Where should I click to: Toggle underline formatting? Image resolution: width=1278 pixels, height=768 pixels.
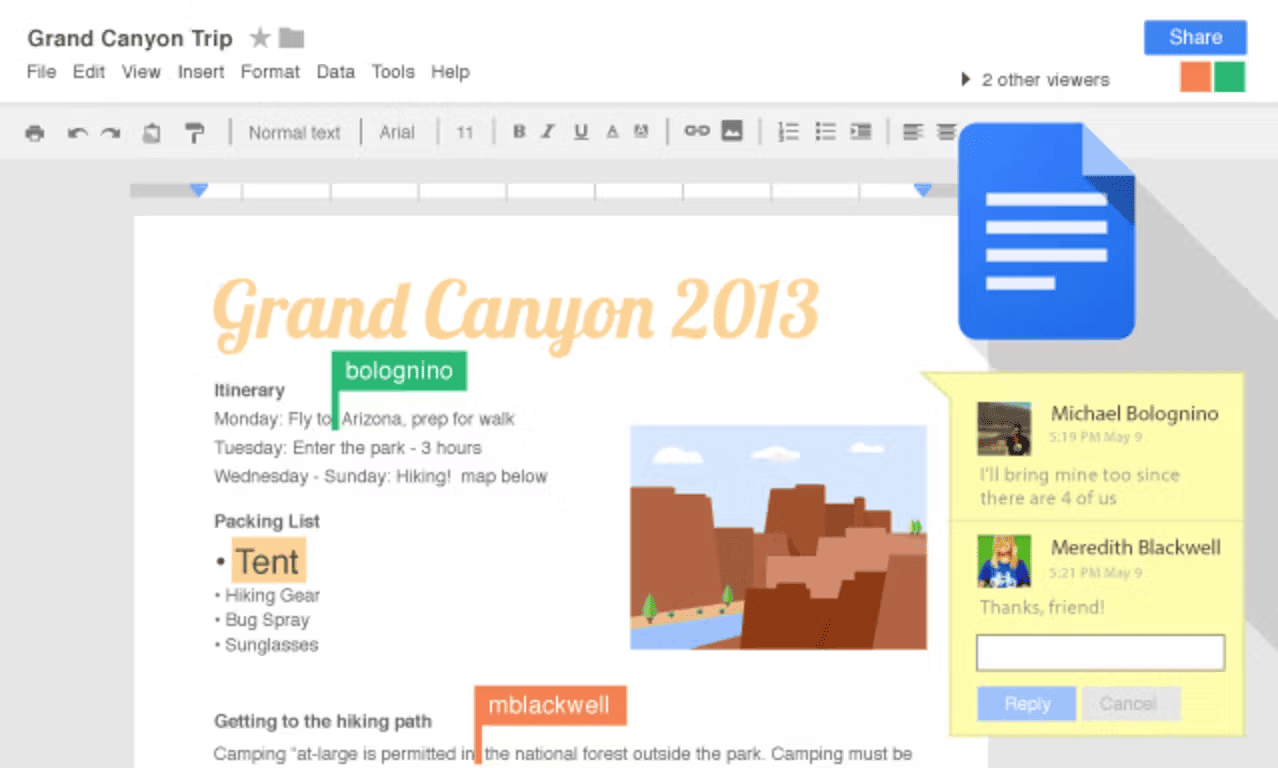(x=580, y=131)
